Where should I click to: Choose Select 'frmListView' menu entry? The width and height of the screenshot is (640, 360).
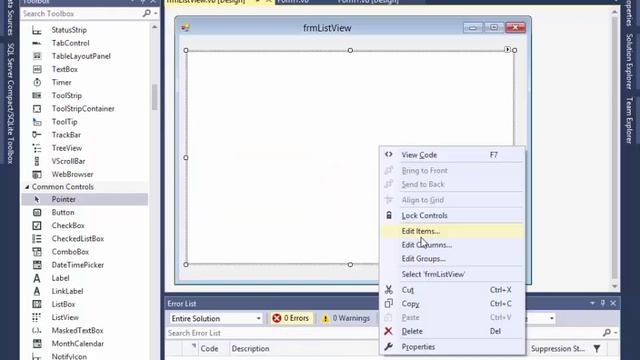[453, 274]
